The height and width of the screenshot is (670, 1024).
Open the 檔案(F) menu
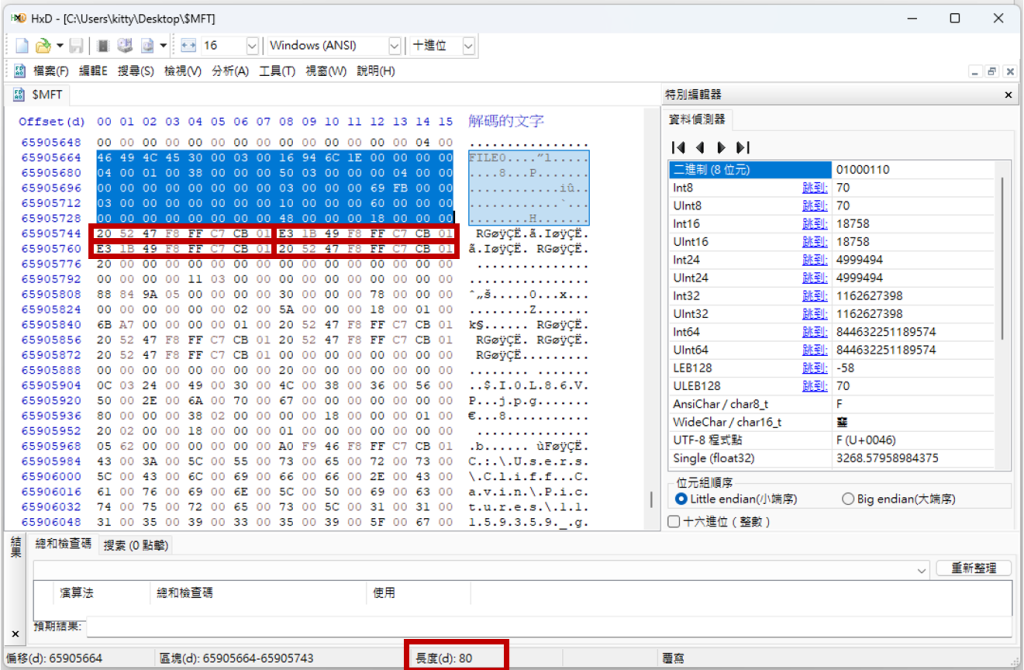pyautogui.click(x=51, y=71)
